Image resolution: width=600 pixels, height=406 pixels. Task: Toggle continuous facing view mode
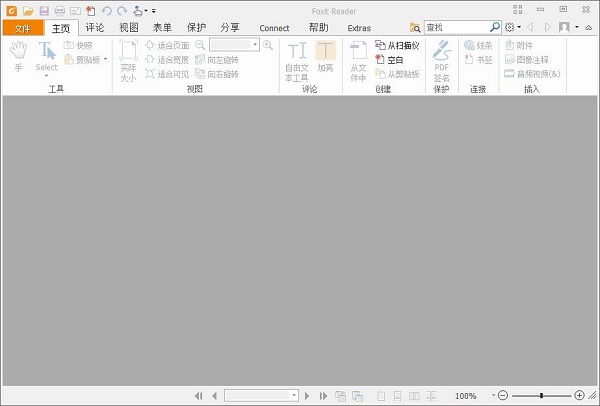(x=431, y=396)
